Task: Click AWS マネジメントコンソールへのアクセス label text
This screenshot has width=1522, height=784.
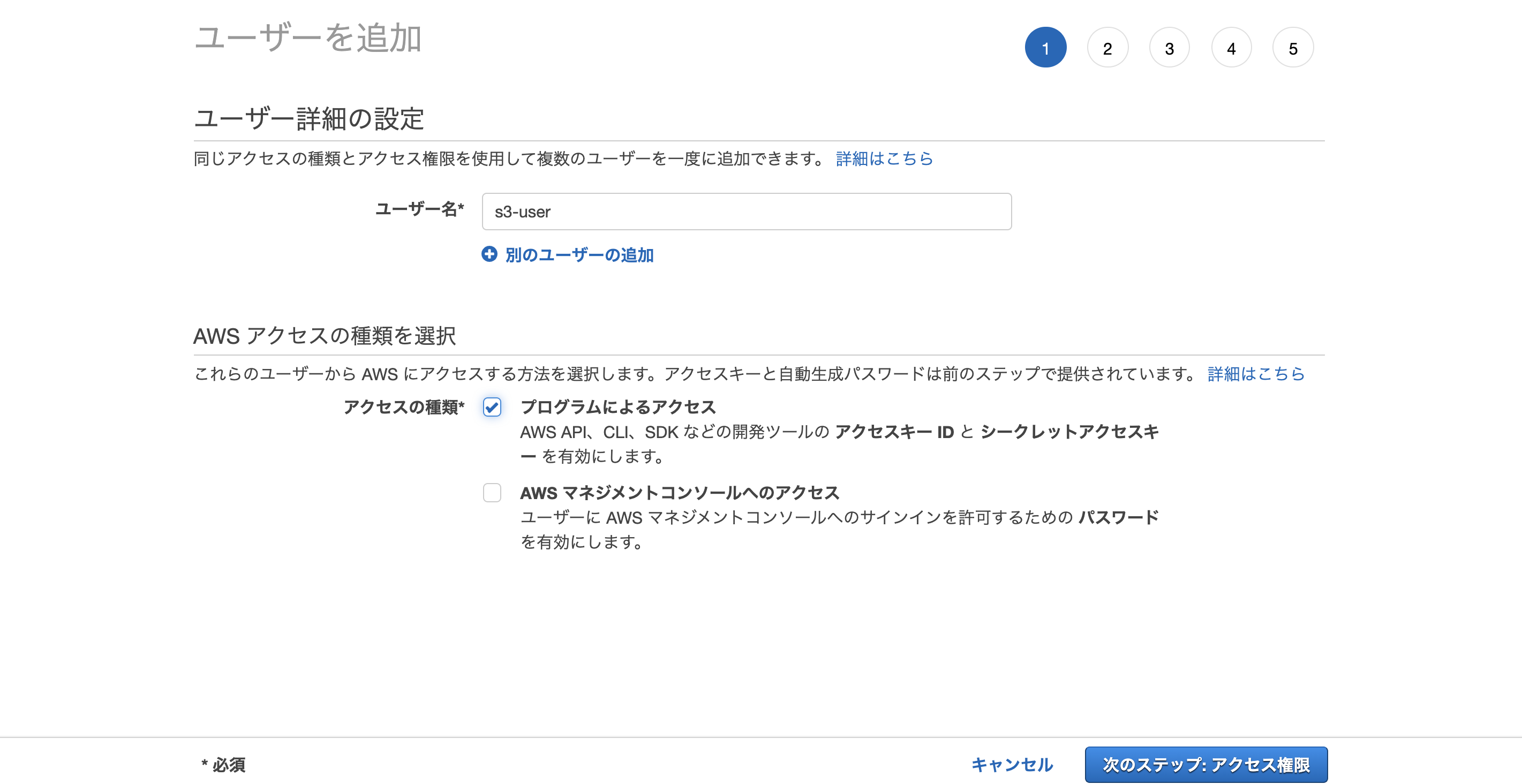Action: (x=680, y=492)
